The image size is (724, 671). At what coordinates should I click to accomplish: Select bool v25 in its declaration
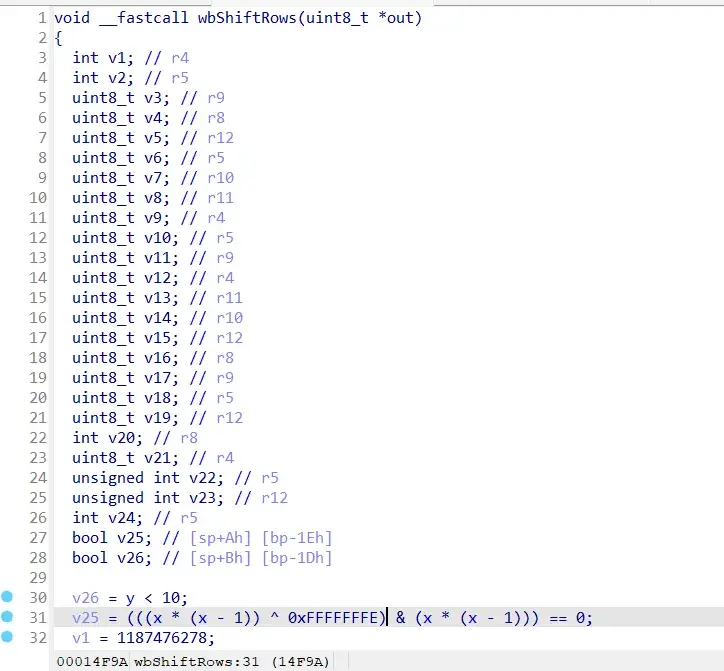pyautogui.click(x=131, y=538)
